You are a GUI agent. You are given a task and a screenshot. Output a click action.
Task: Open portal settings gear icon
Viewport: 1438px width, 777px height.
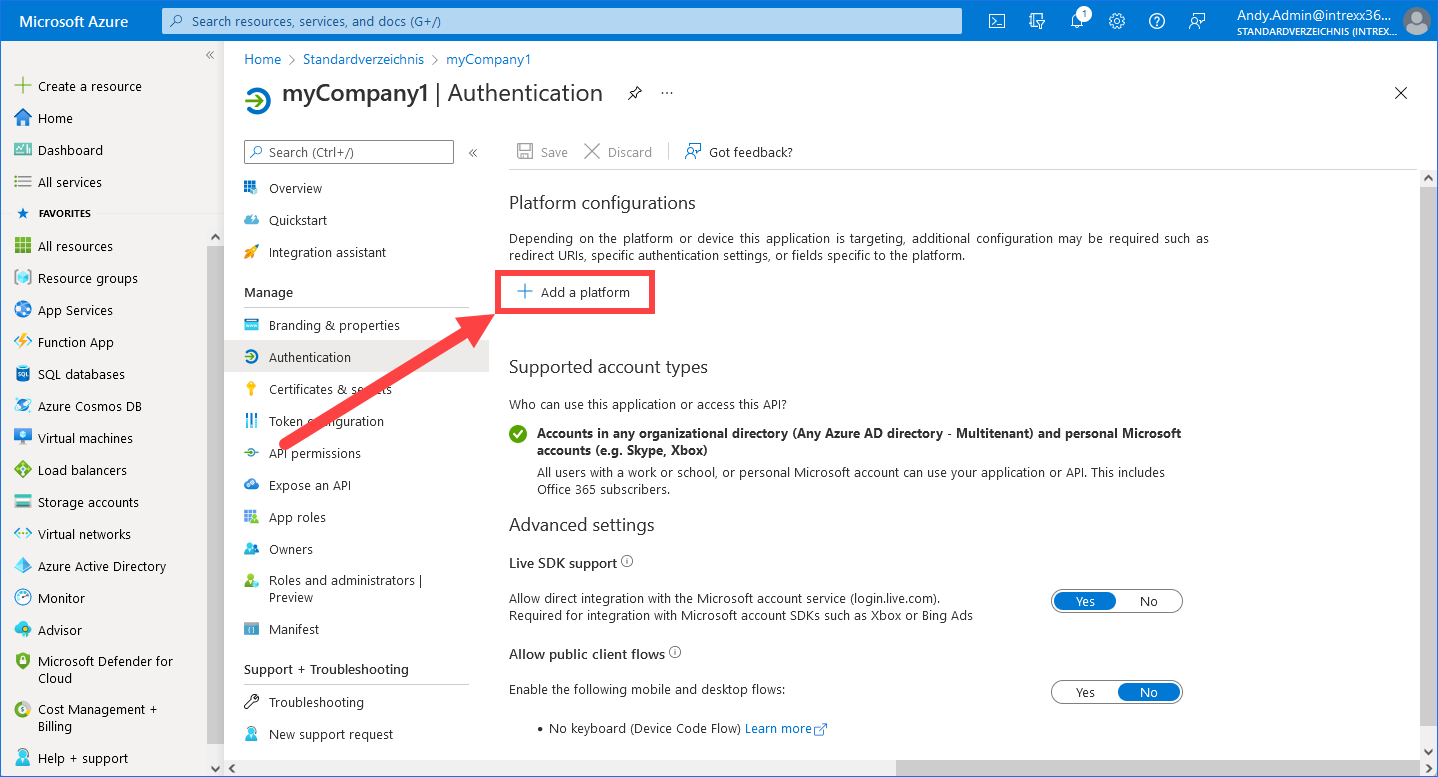click(1117, 20)
